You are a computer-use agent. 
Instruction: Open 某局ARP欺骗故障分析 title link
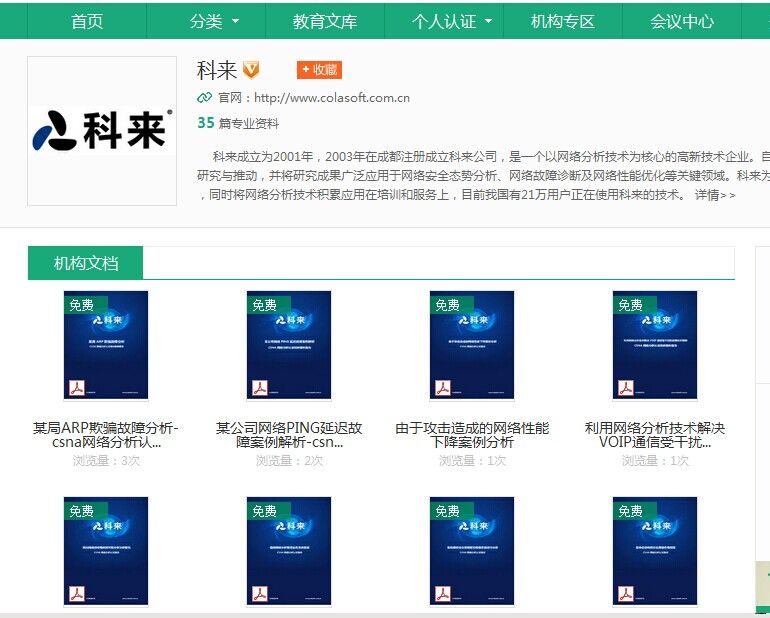(x=106, y=435)
